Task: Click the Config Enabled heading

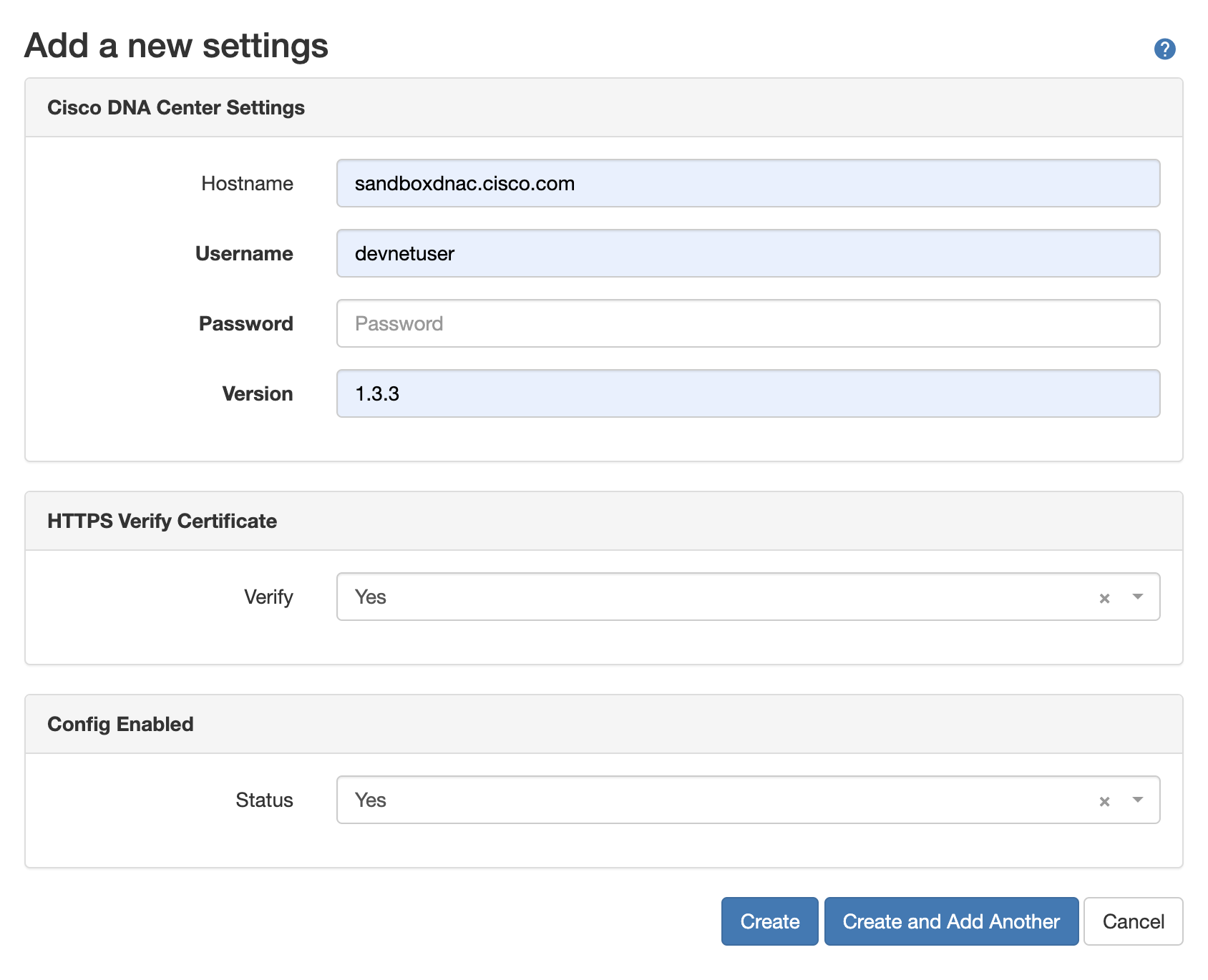Action: point(120,724)
